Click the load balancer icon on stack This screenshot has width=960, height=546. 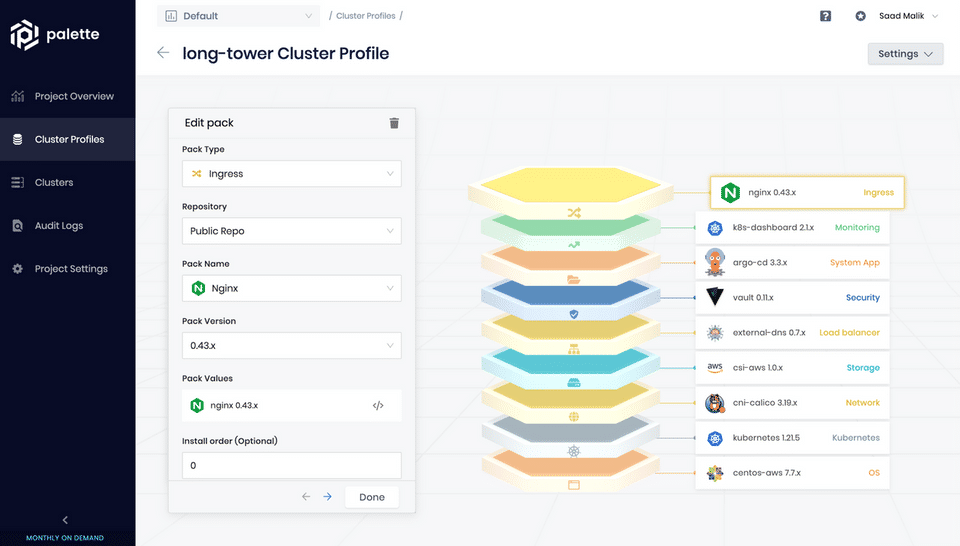574,349
